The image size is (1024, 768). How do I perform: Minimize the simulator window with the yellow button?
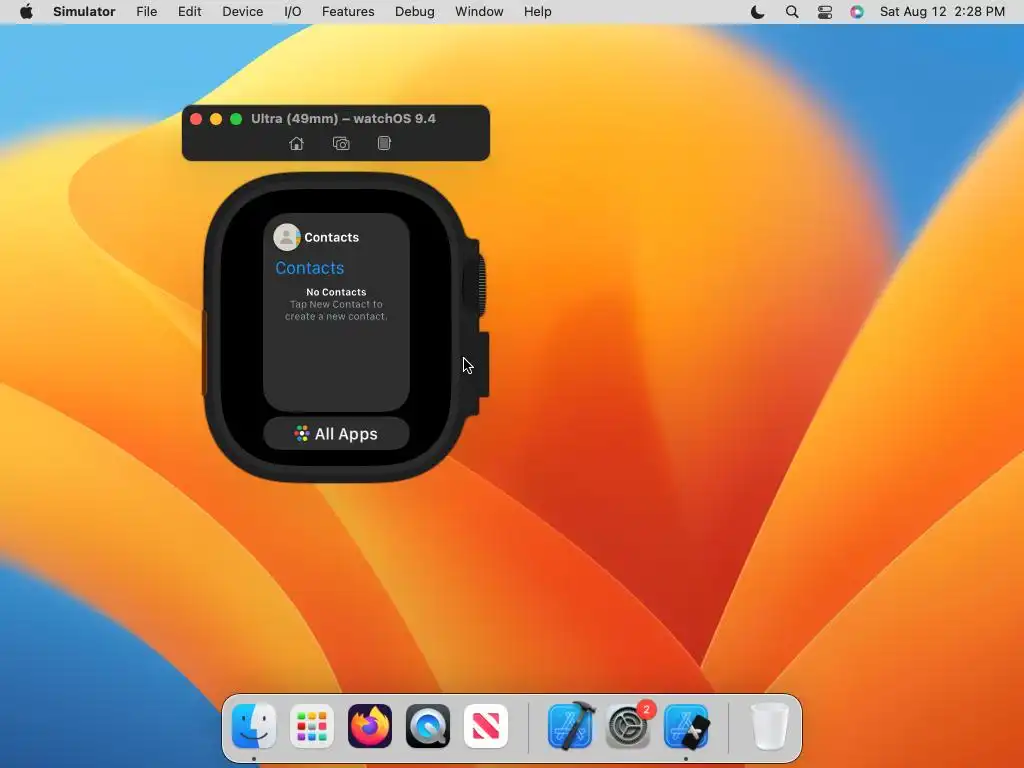click(x=216, y=119)
